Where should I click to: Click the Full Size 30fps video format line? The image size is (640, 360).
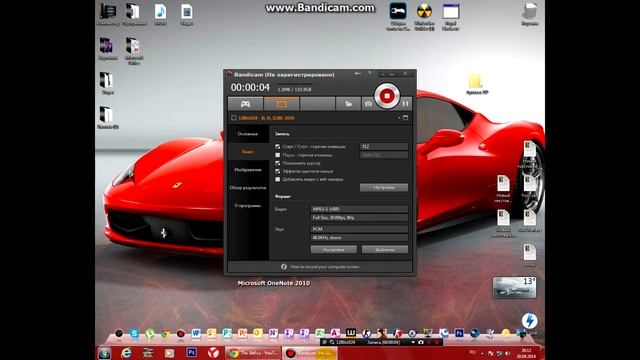[x=359, y=218]
